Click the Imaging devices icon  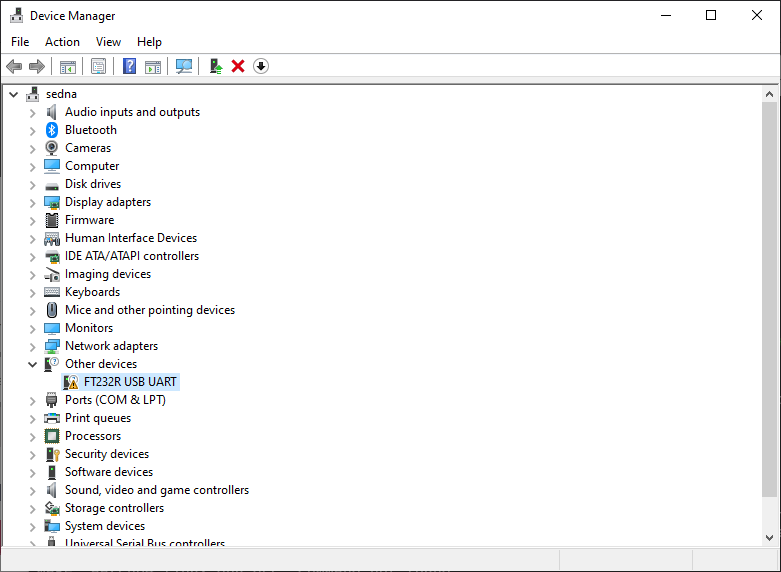52,274
